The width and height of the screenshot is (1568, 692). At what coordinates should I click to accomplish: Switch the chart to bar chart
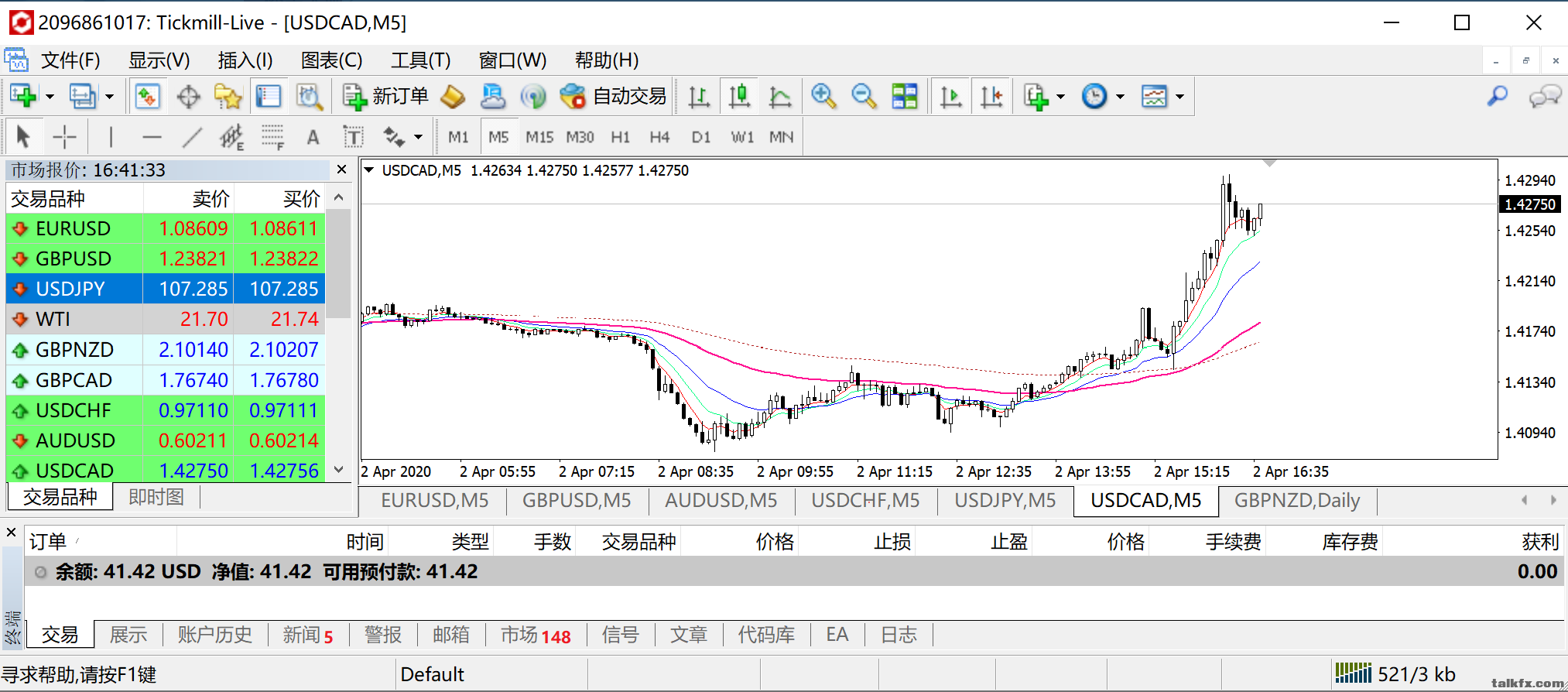coord(699,97)
